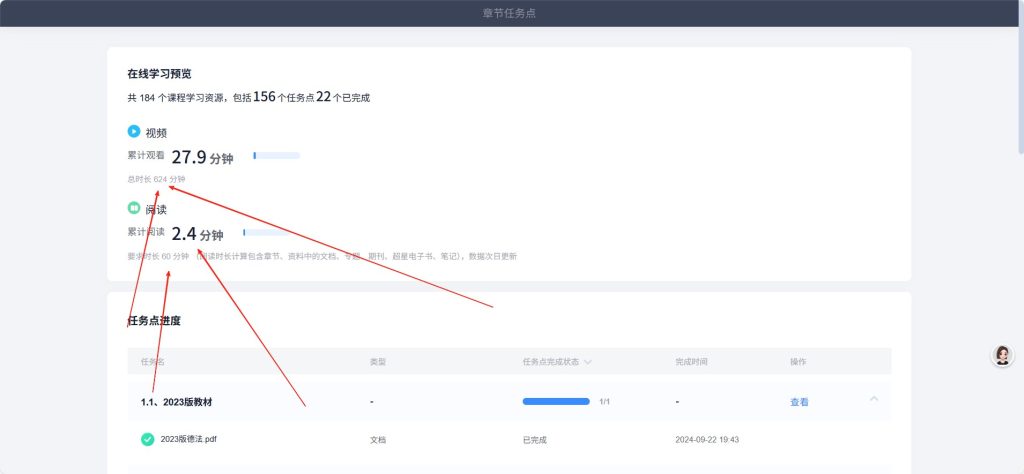Click the 2.4 分钟 reading value

[197, 234]
